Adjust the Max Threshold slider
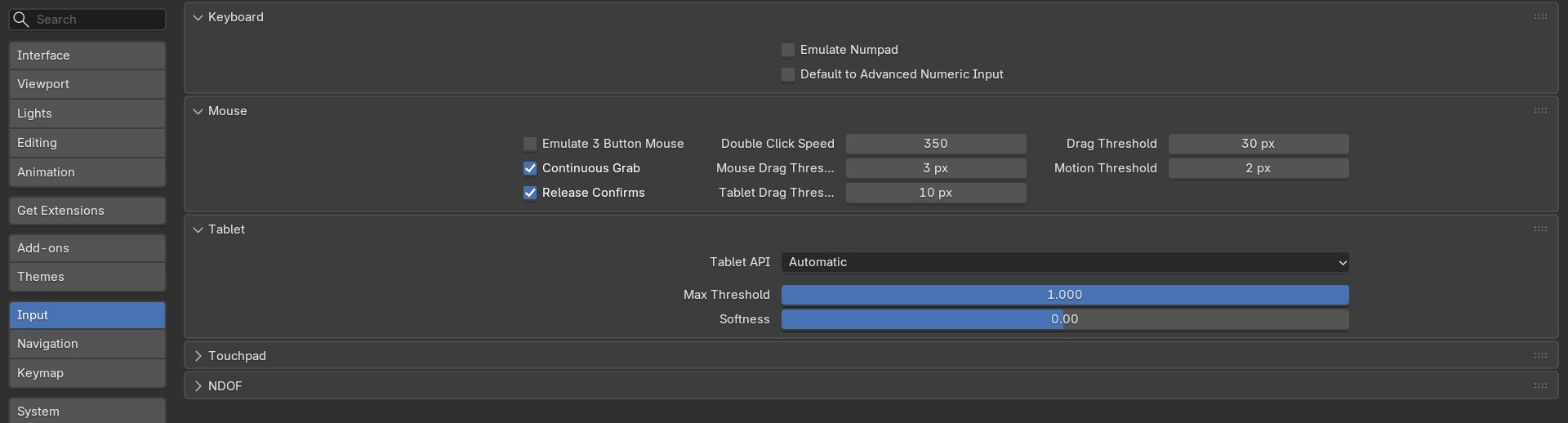The width and height of the screenshot is (1568, 423). 1065,295
